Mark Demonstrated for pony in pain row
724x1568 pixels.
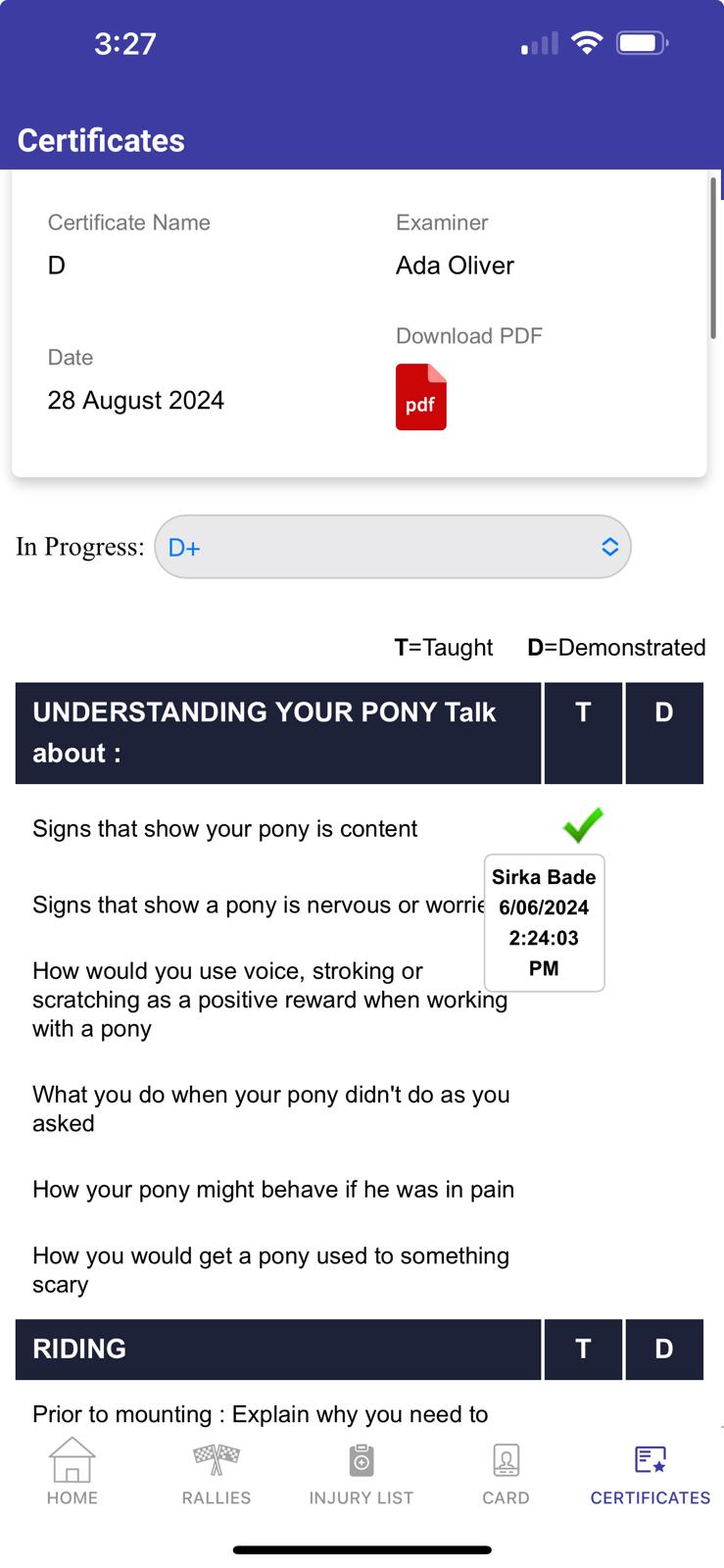click(664, 1190)
